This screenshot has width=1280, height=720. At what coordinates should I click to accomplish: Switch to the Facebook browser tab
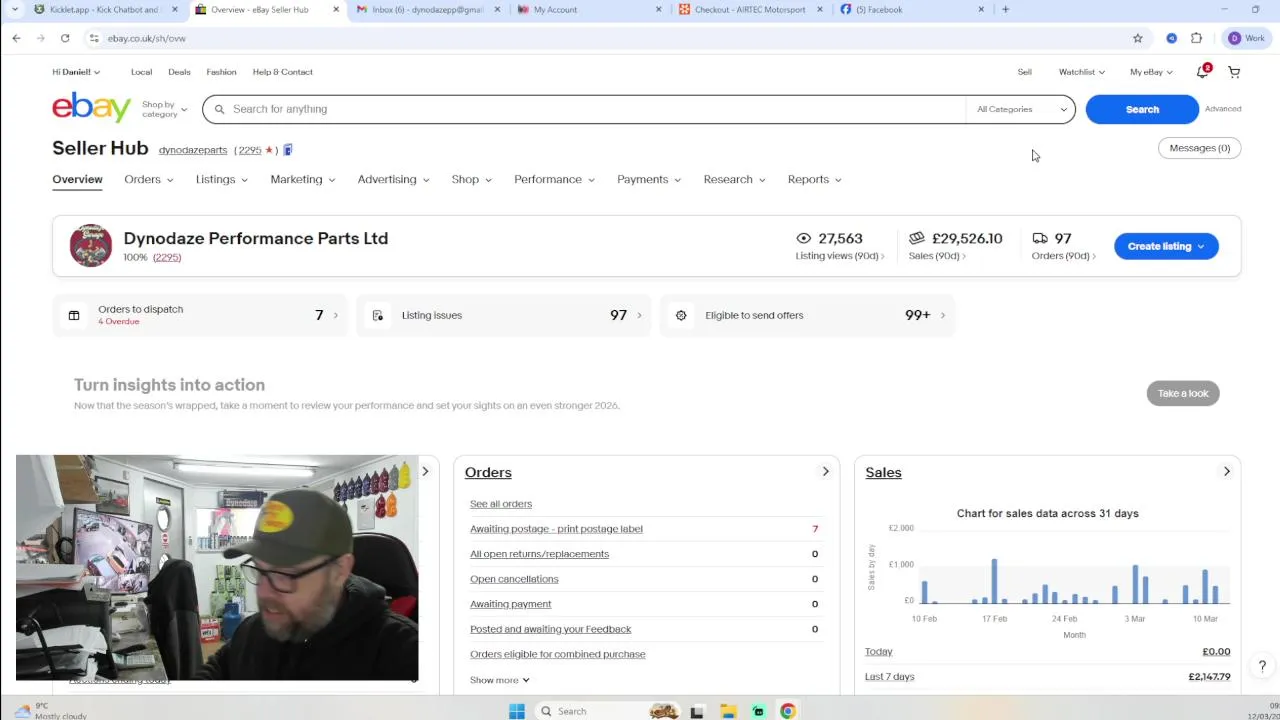[x=910, y=9]
